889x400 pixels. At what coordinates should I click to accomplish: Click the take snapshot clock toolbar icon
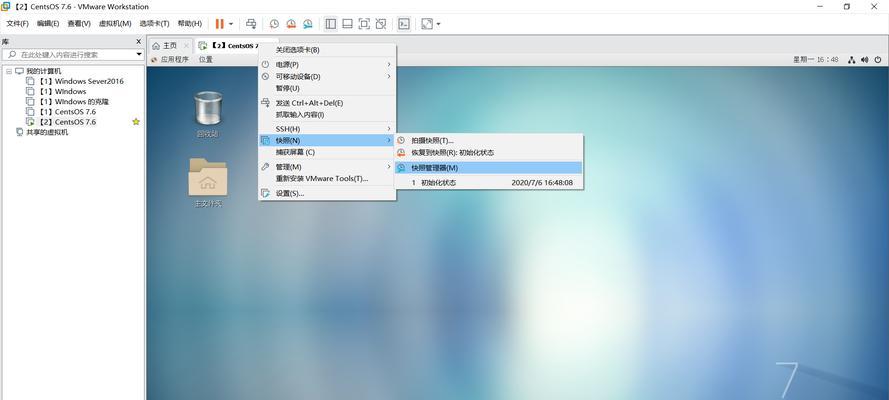(x=274, y=24)
